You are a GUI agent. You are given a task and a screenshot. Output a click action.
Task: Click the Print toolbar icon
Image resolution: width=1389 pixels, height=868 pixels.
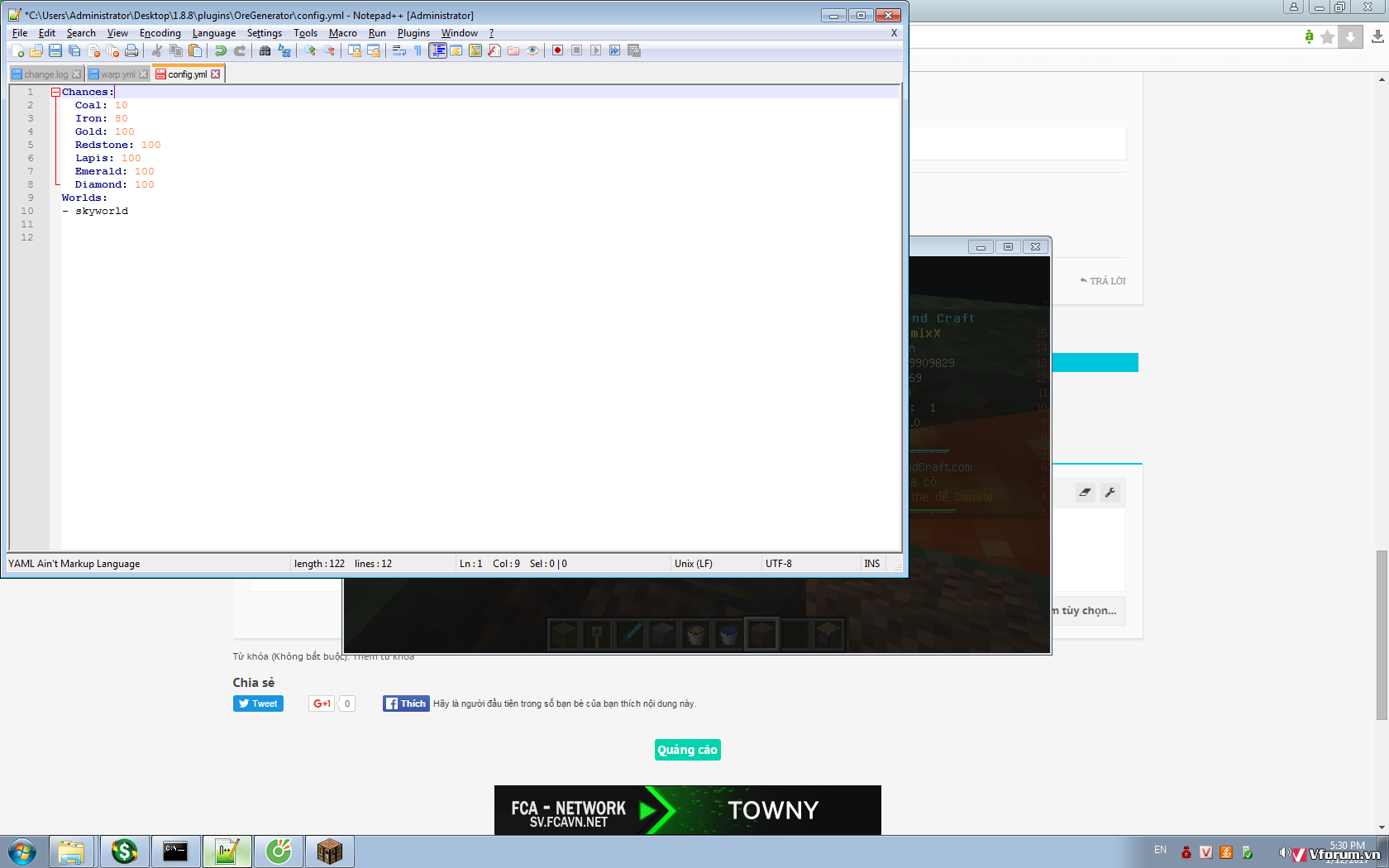pyautogui.click(x=131, y=50)
